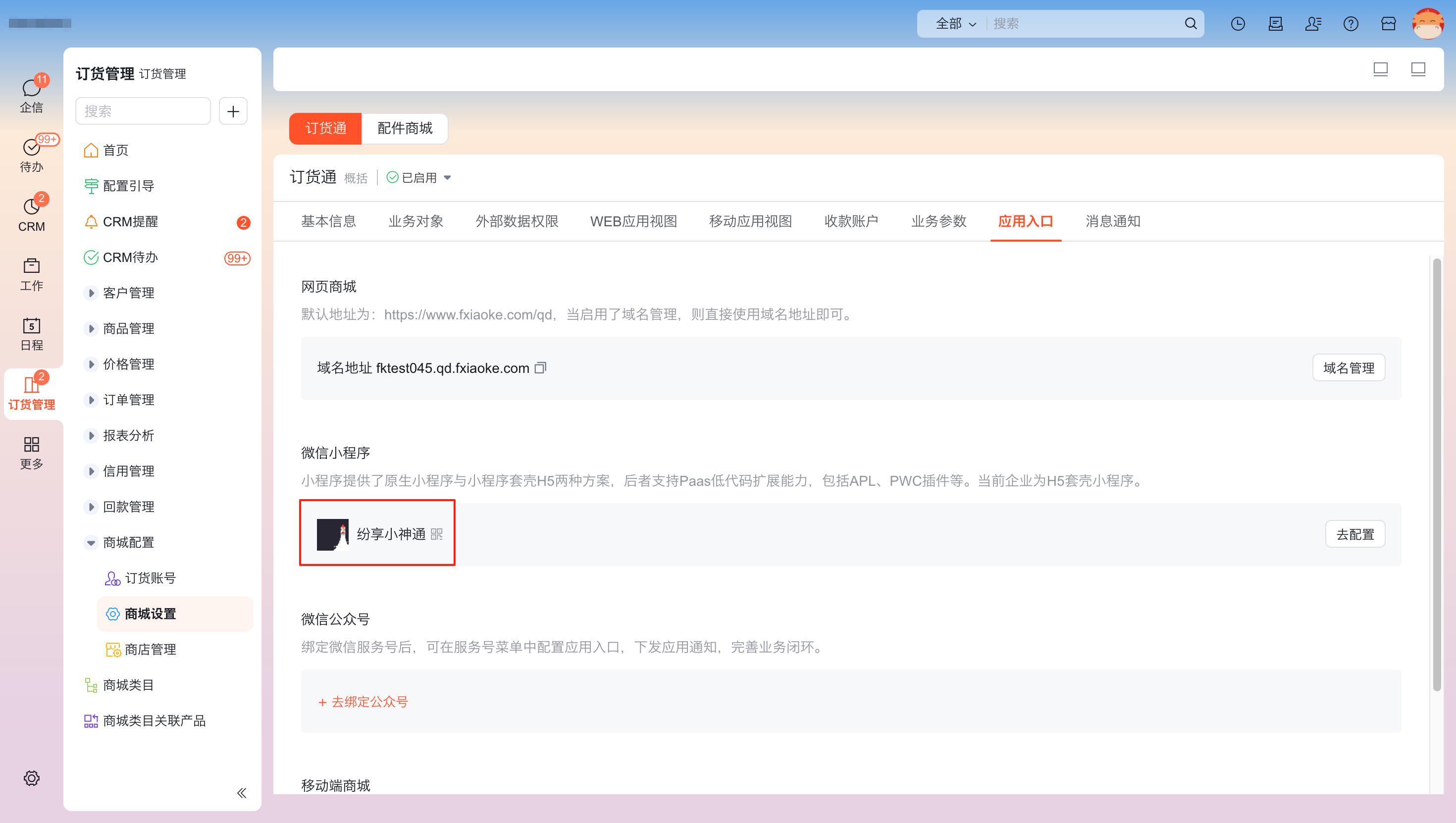Expand the 客户管理 tree node

point(91,293)
